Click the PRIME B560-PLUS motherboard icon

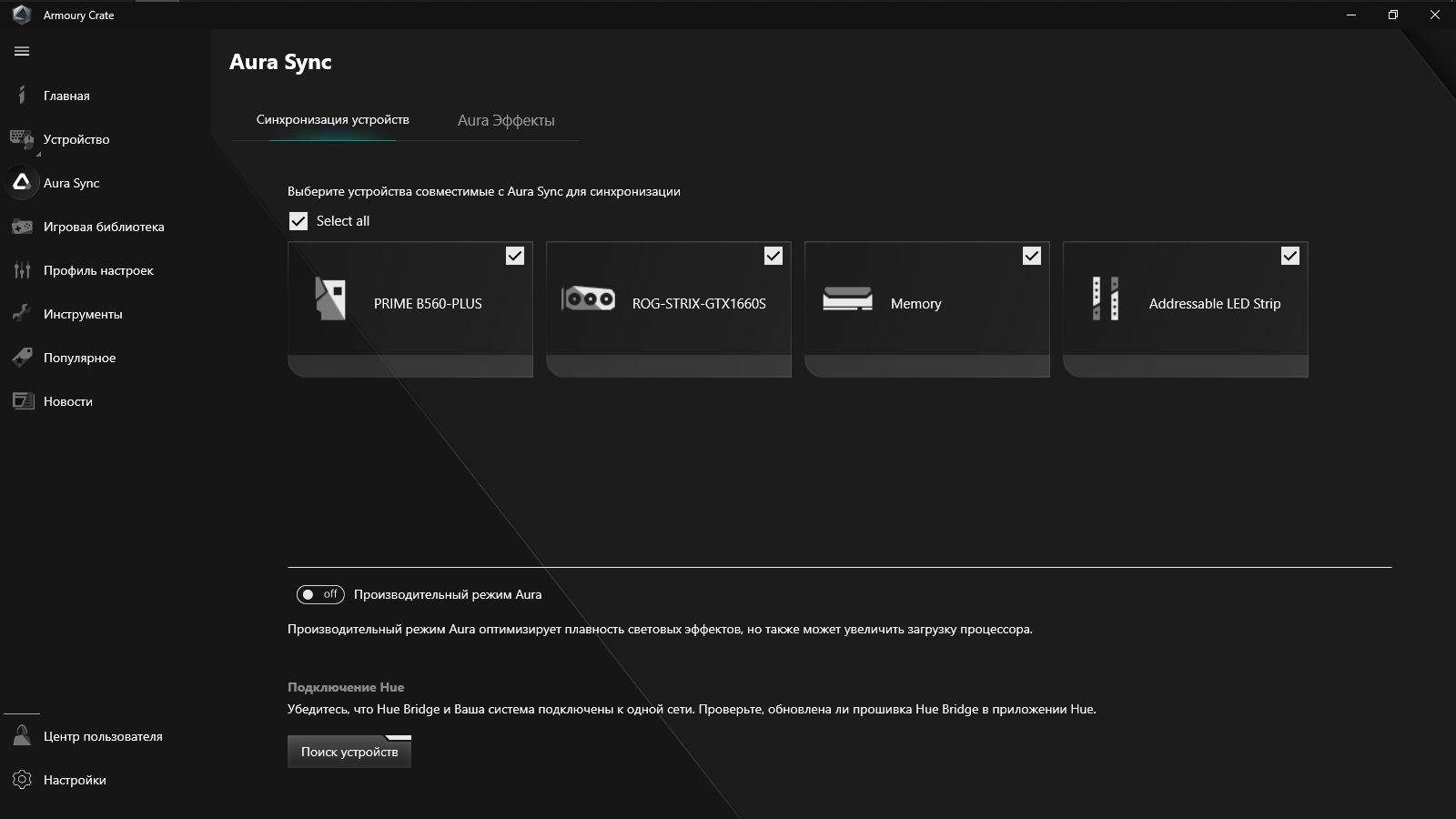coord(329,298)
